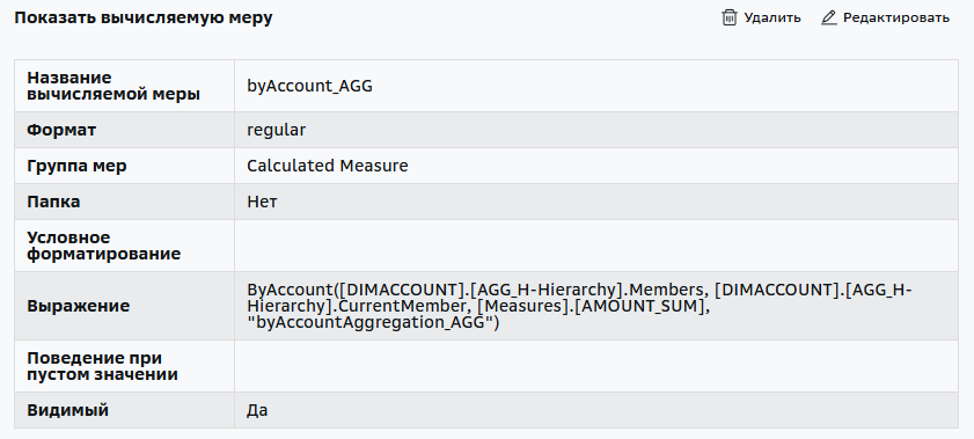Click the 'Удалить' text link

coord(772,18)
